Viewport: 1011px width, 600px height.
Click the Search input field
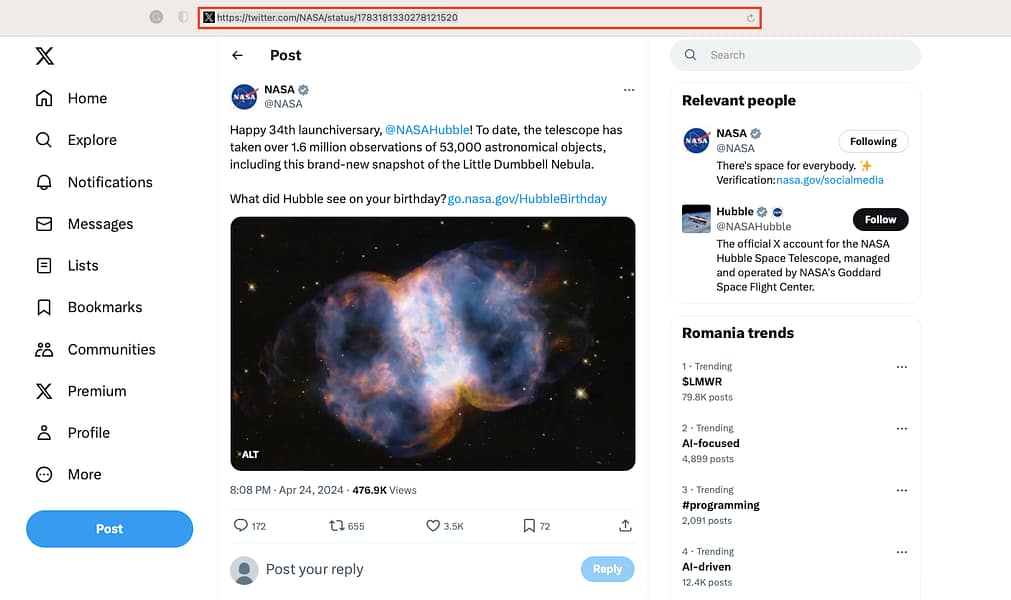[795, 55]
